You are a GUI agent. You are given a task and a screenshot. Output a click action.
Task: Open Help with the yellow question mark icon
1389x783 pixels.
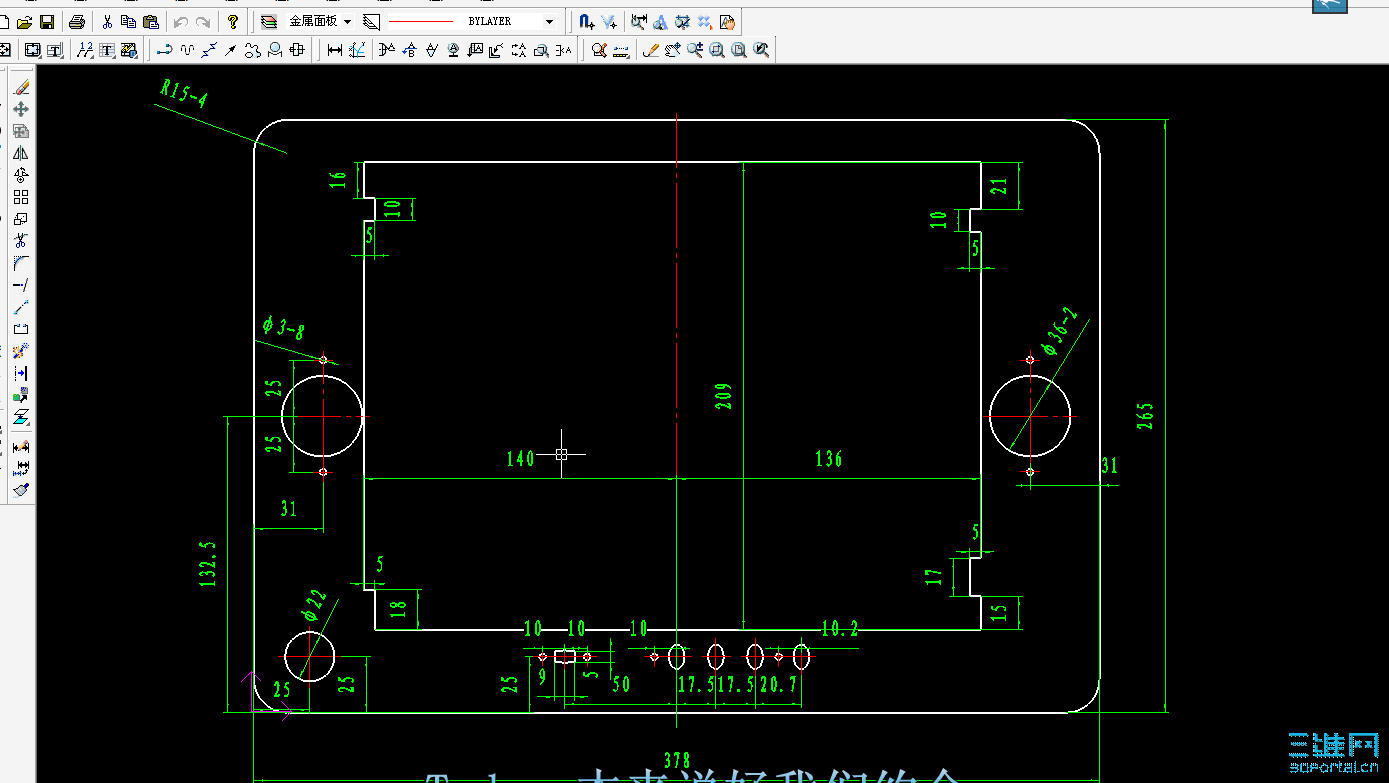(x=233, y=21)
